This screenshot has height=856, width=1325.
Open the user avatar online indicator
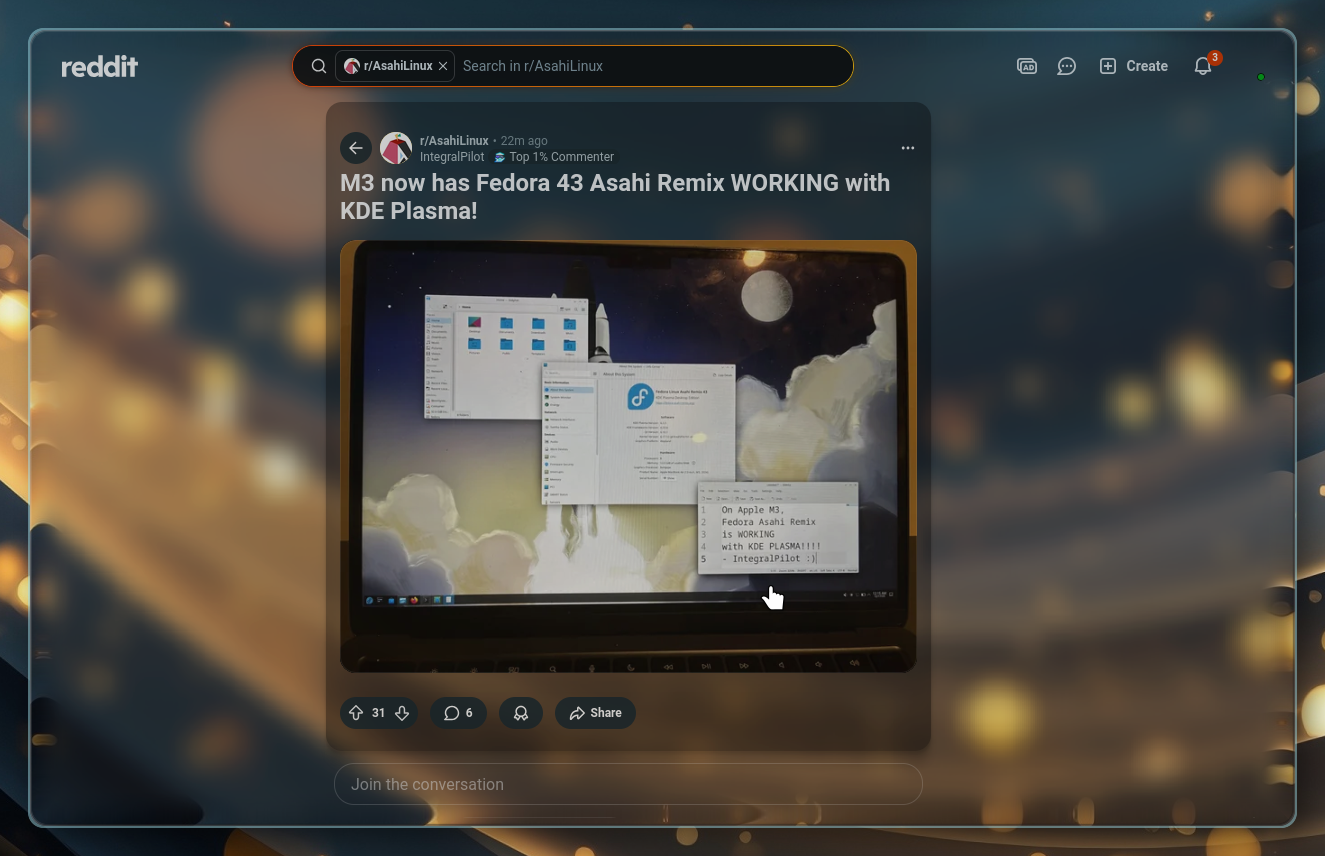[1261, 77]
